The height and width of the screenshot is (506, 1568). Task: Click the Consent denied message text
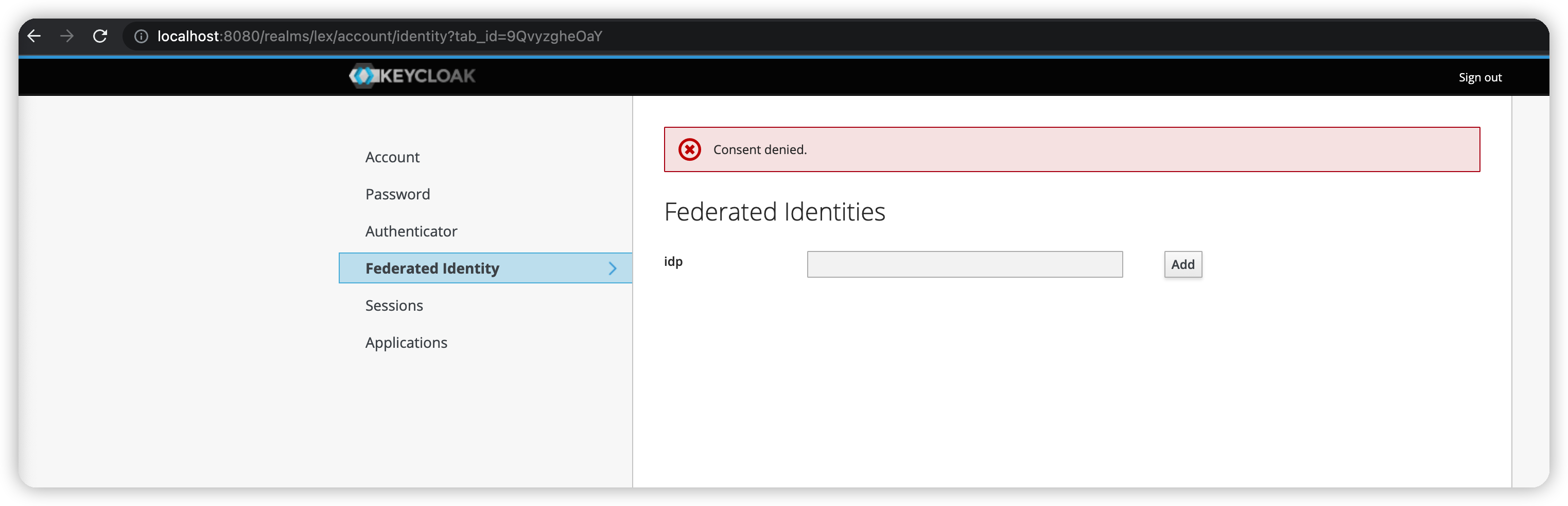pos(760,149)
